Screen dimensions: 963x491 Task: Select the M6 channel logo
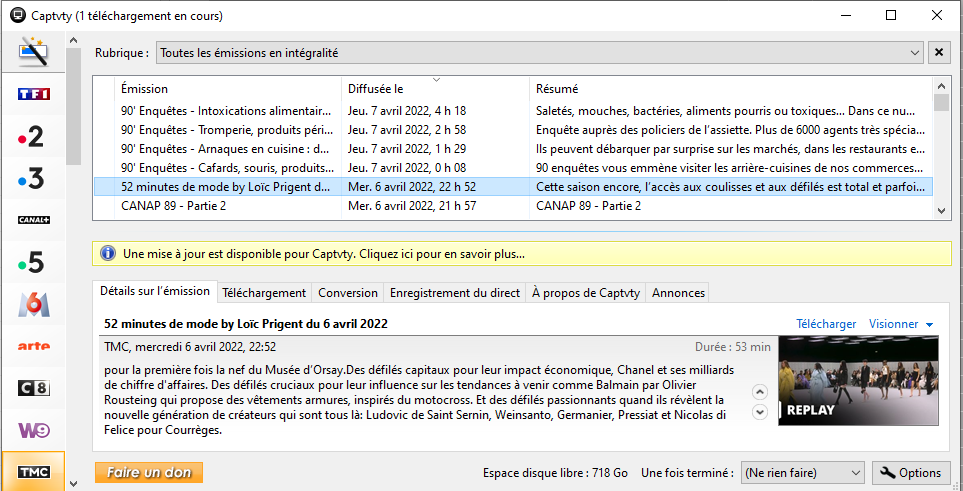tap(33, 304)
